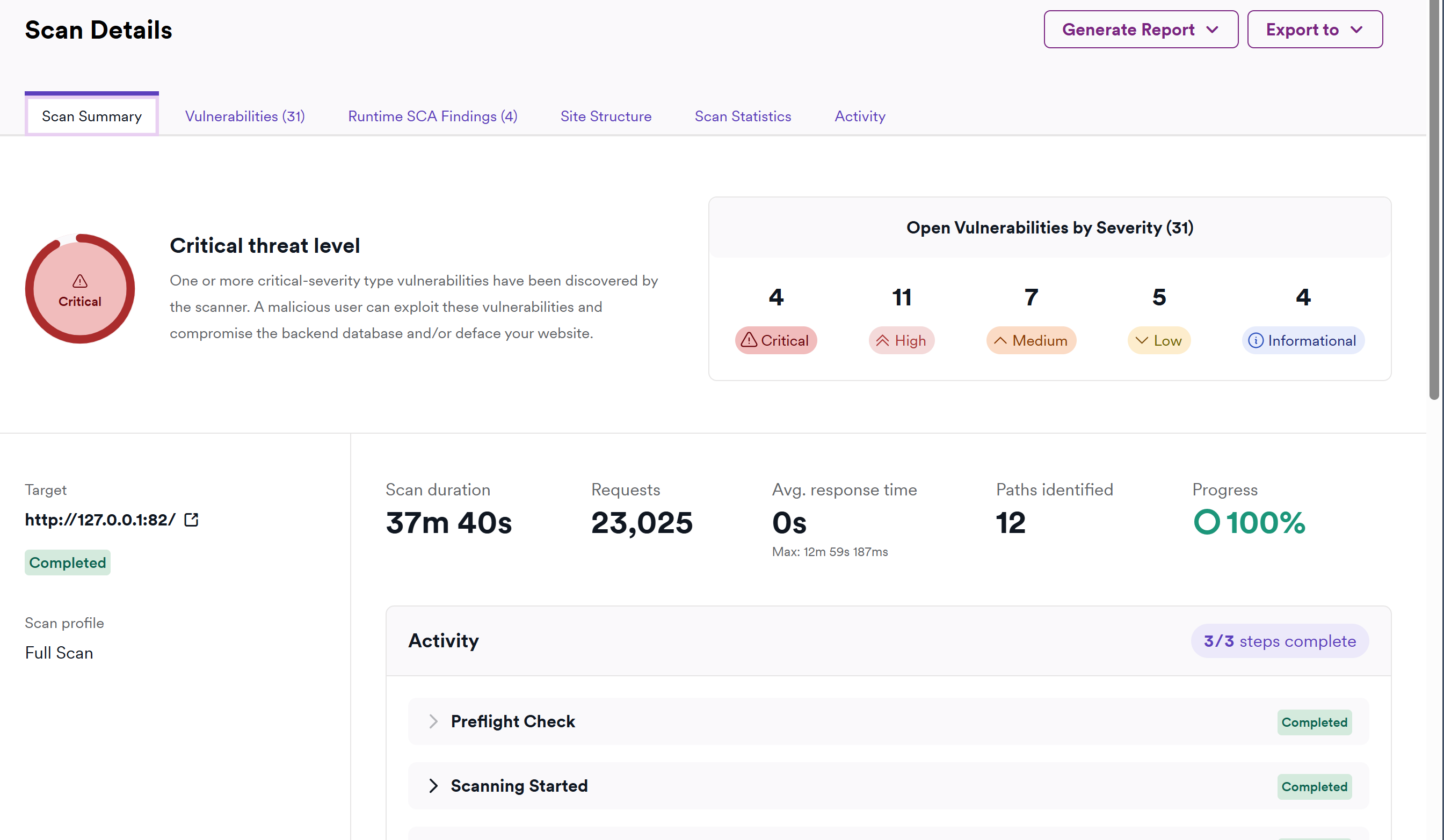Click the Critical threat level gauge
The width and height of the screenshot is (1444, 840).
(x=79, y=289)
